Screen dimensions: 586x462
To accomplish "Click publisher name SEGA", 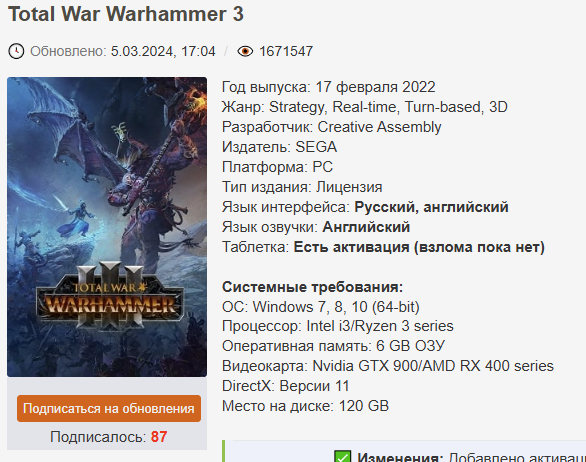I will [316, 147].
